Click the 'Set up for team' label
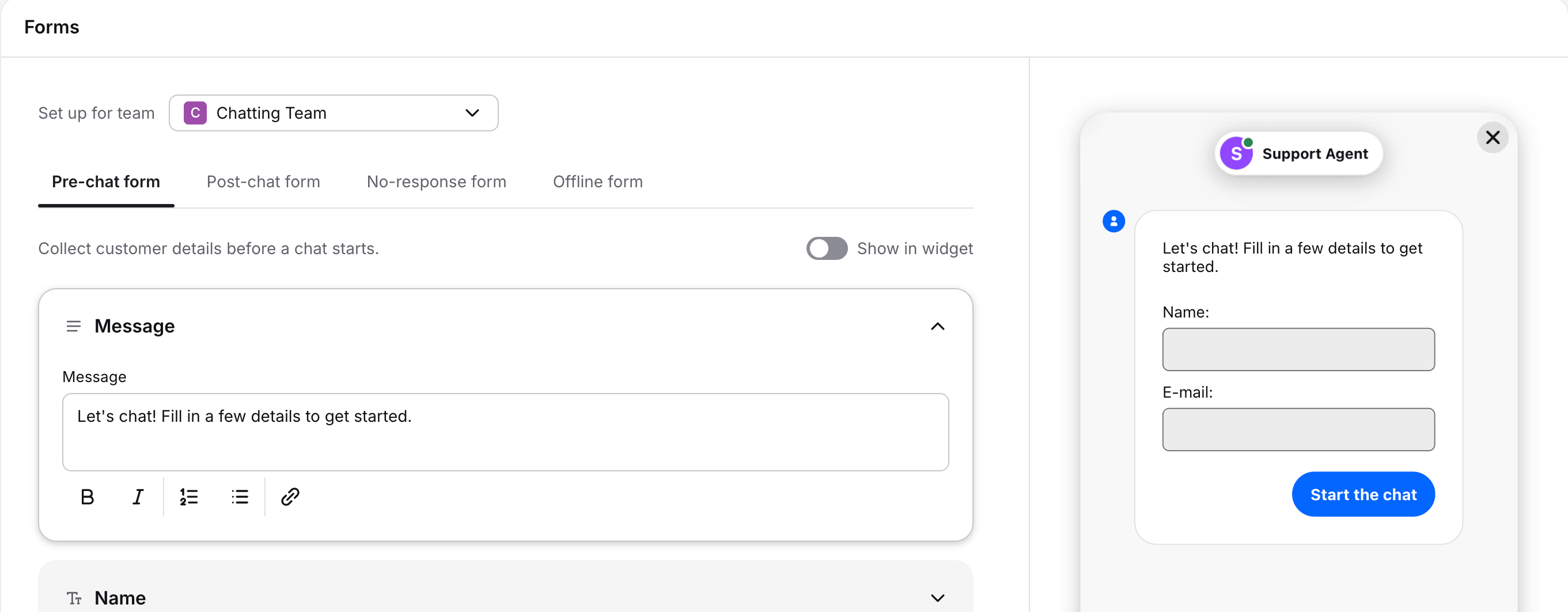The image size is (1568, 612). pyautogui.click(x=96, y=112)
